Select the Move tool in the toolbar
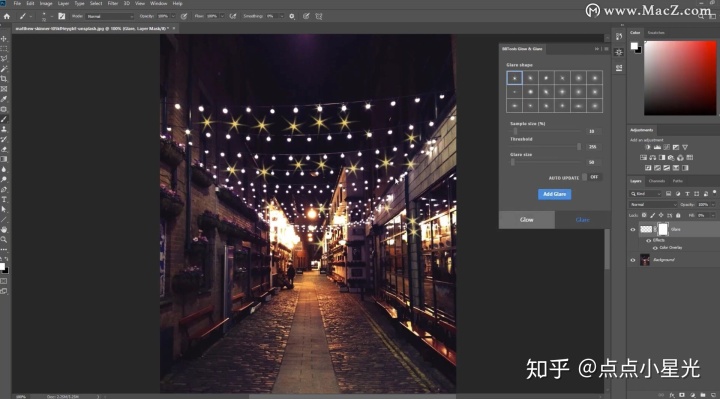The height and width of the screenshot is (399, 720). point(4,39)
